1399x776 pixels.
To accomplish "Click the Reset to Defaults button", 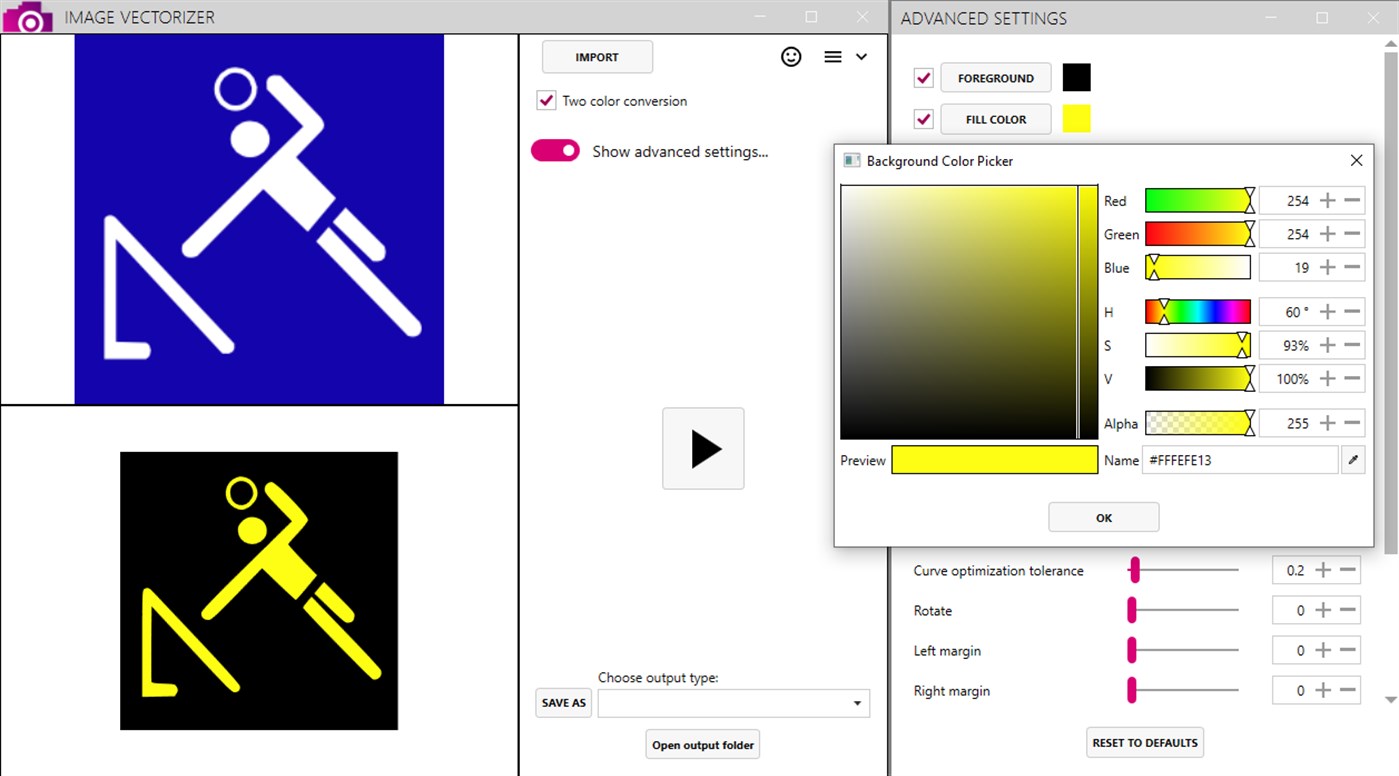I will pos(1144,742).
